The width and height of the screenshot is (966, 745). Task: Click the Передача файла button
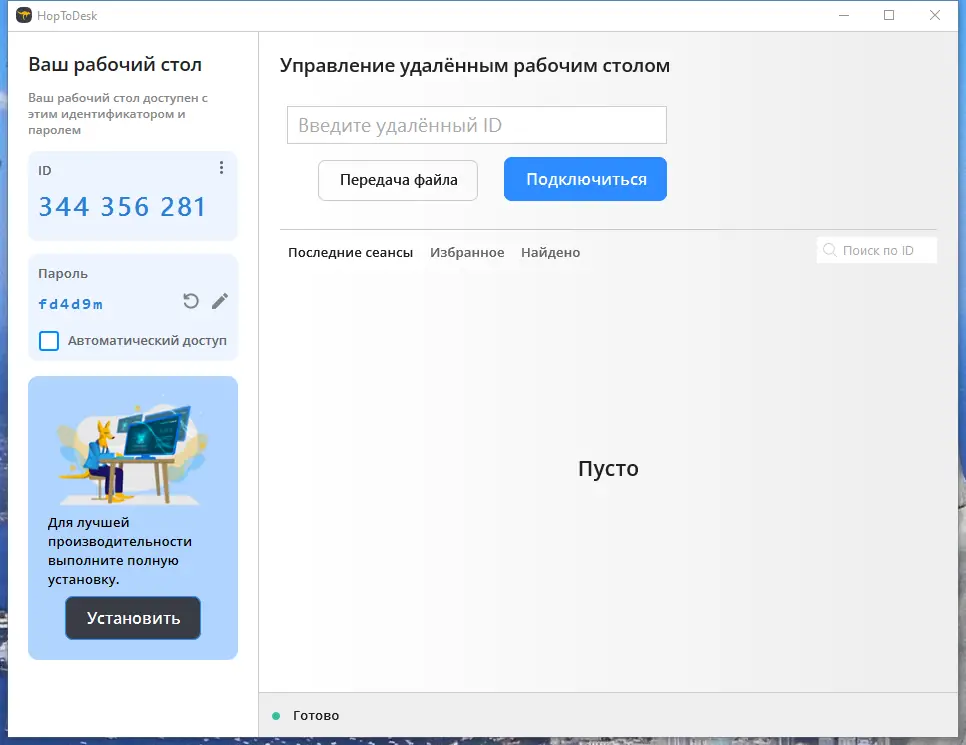coord(397,180)
